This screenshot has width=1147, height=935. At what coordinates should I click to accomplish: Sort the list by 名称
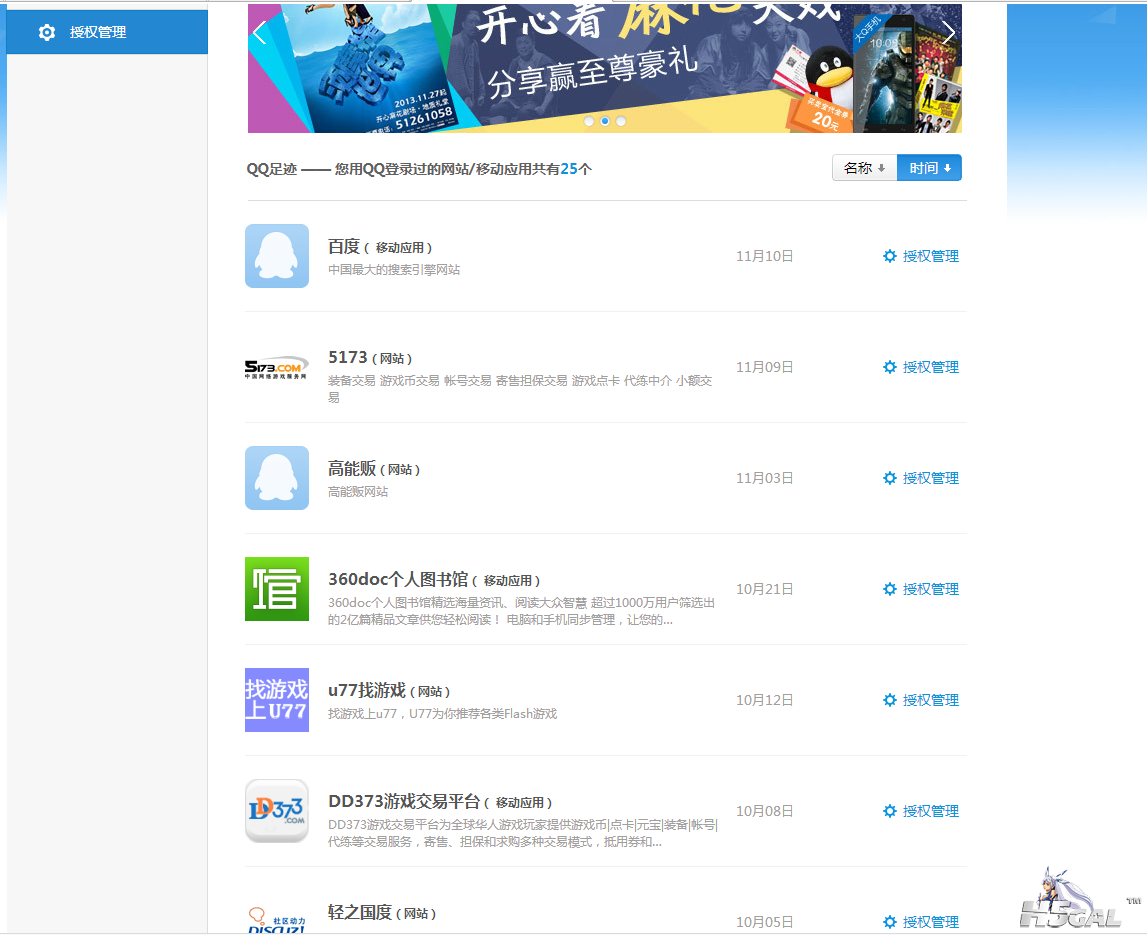pos(865,168)
